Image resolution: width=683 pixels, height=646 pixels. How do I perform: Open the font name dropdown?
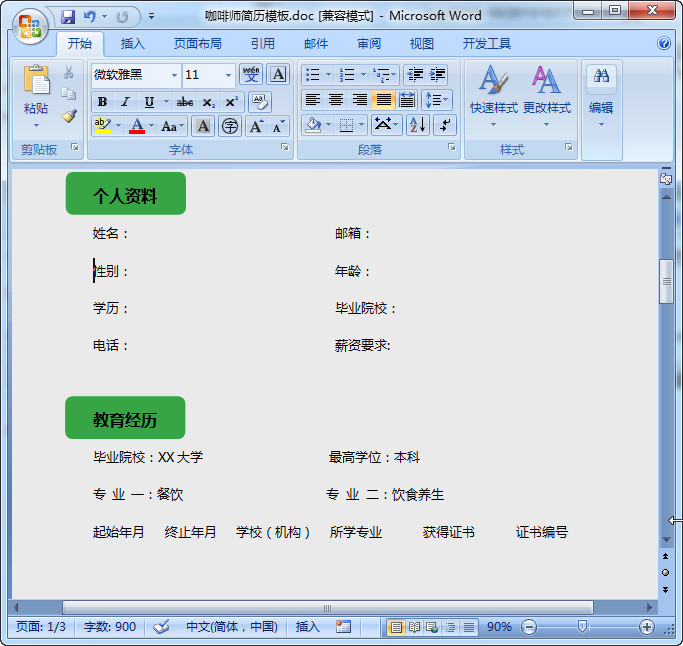(x=175, y=75)
